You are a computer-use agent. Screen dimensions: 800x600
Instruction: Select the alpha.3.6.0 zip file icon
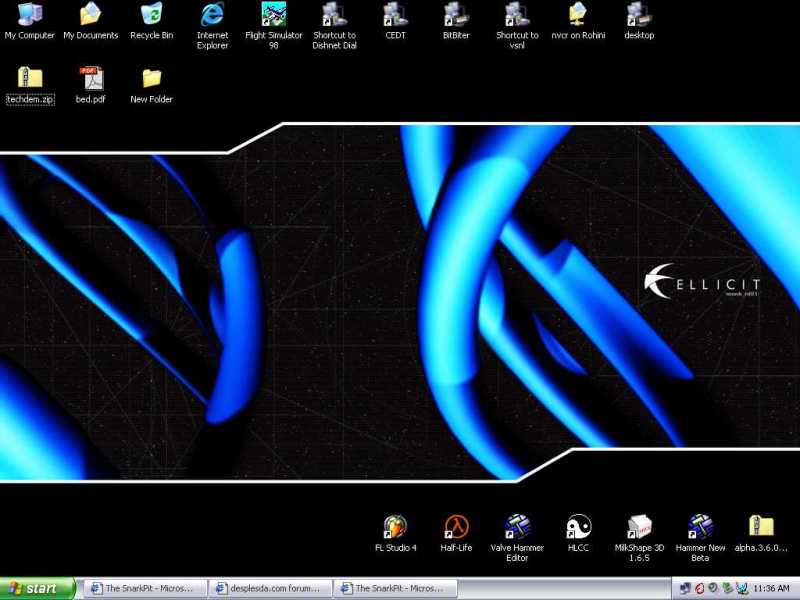click(x=761, y=527)
